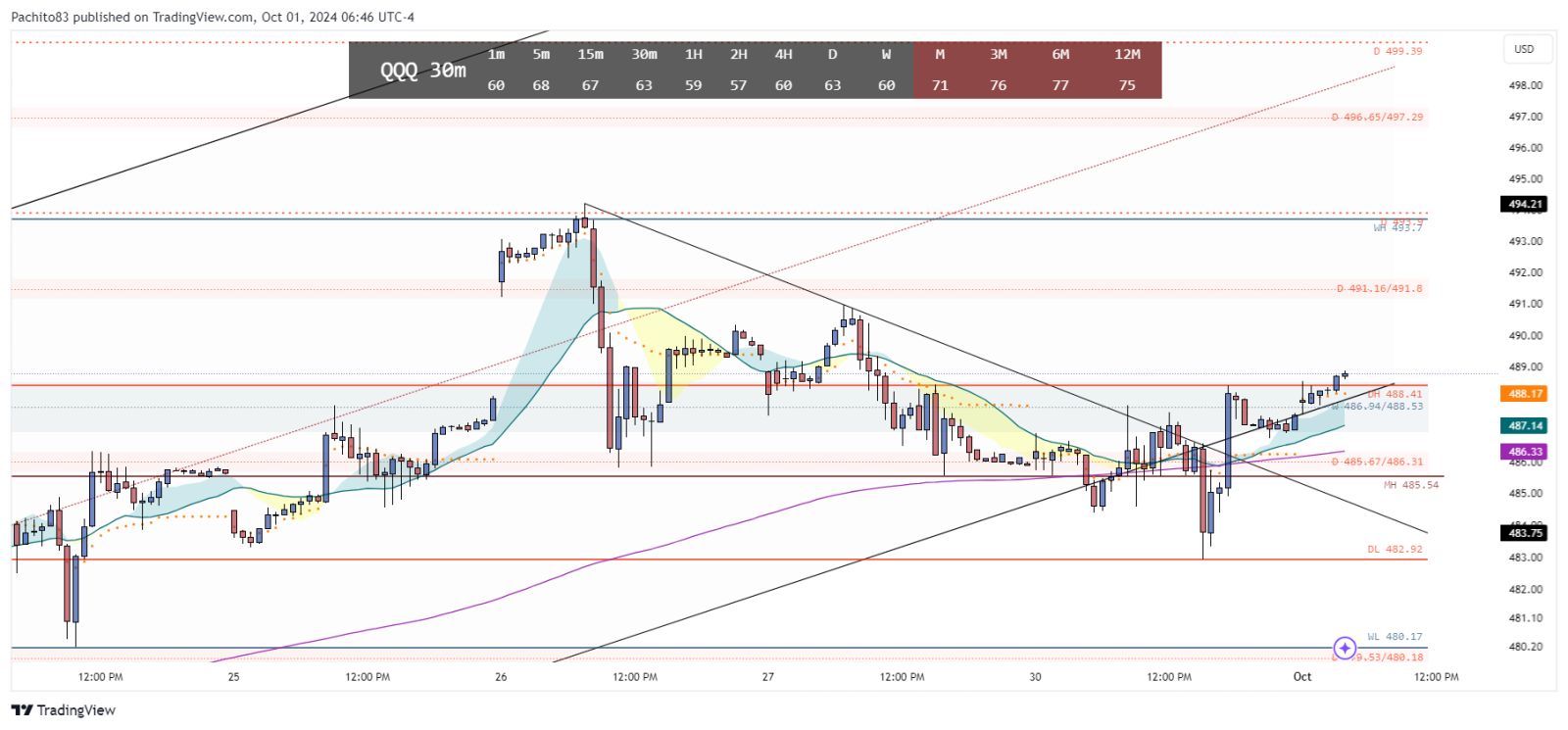Click the 498.00 price axis label

pos(1526,85)
